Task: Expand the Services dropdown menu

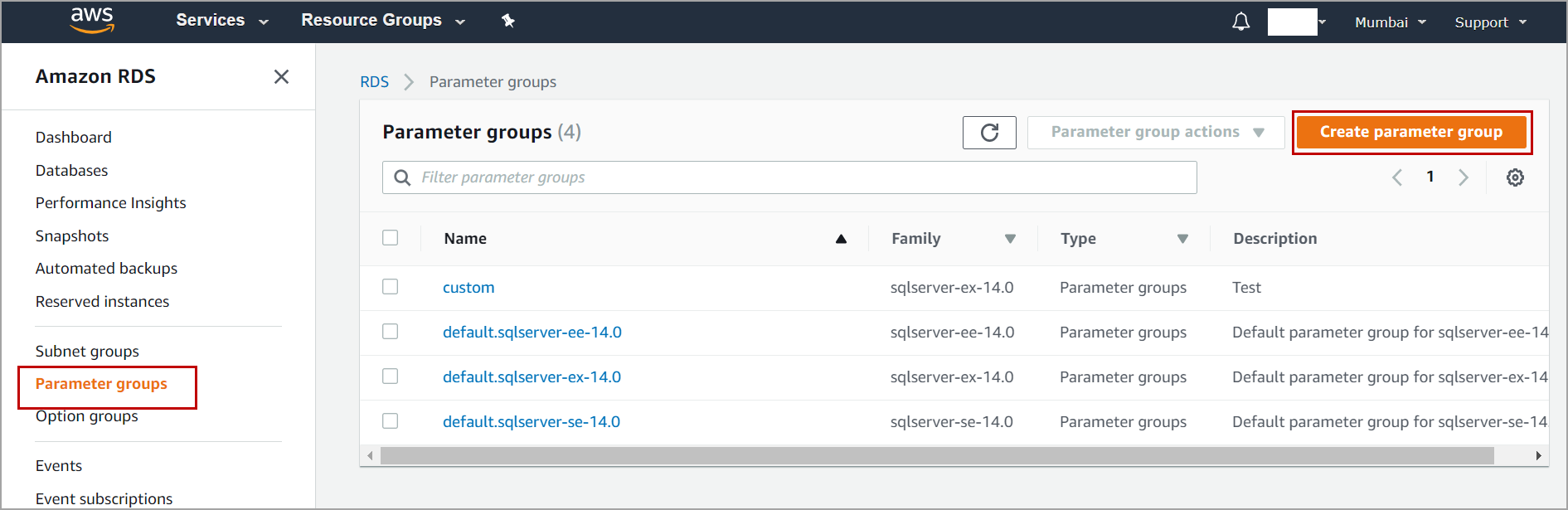Action: click(222, 21)
